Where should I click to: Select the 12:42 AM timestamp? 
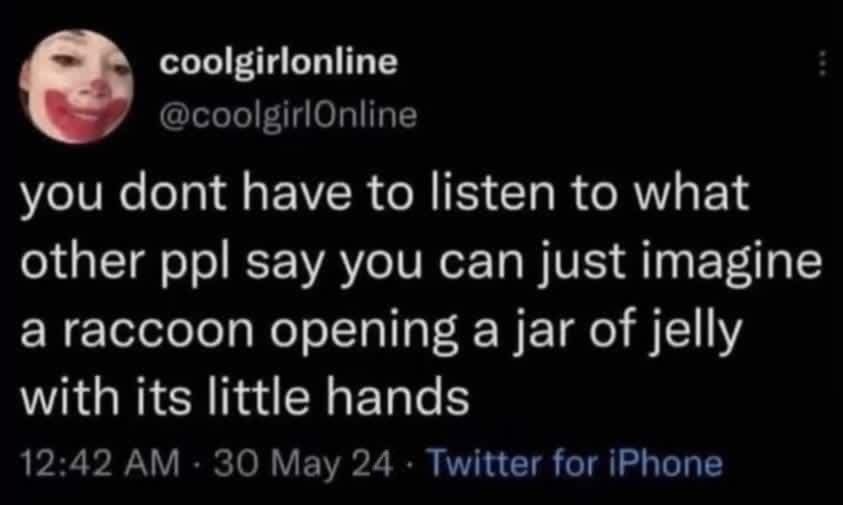pyautogui.click(x=100, y=463)
